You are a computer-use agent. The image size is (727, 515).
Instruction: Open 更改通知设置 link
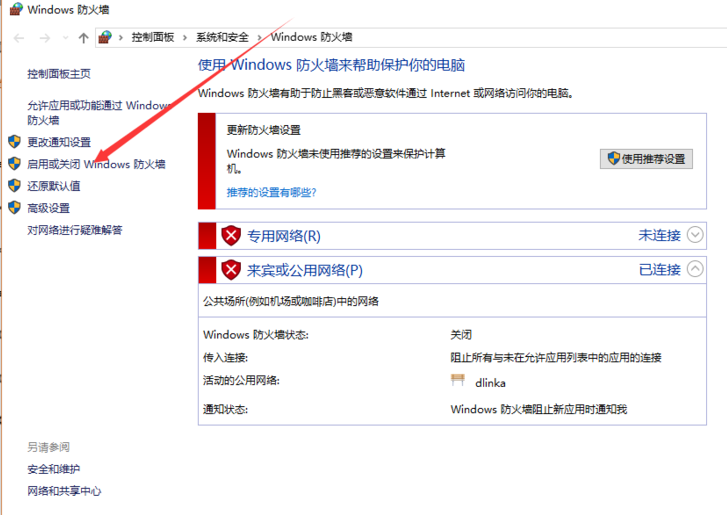click(59, 142)
